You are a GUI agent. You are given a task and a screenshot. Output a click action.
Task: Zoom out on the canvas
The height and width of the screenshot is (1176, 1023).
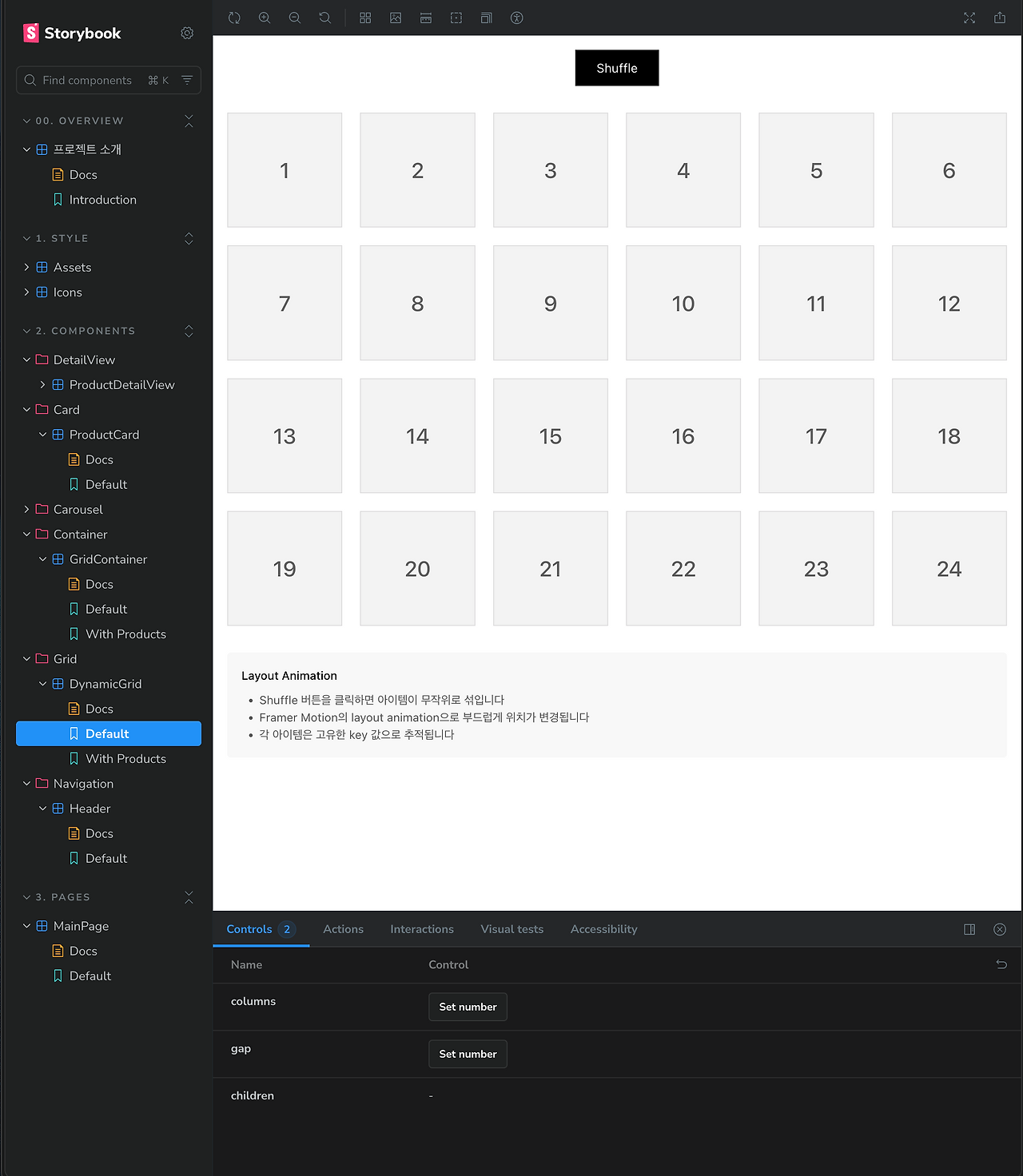click(295, 18)
